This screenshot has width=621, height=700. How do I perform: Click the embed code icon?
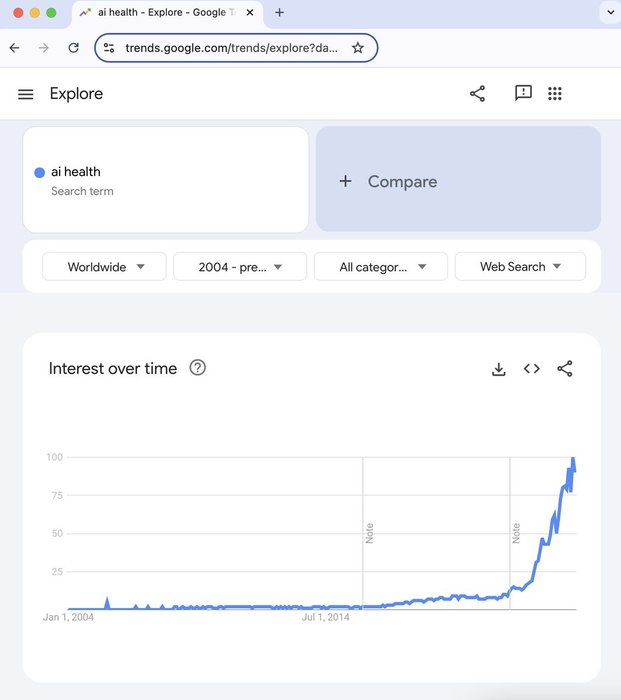click(x=532, y=369)
